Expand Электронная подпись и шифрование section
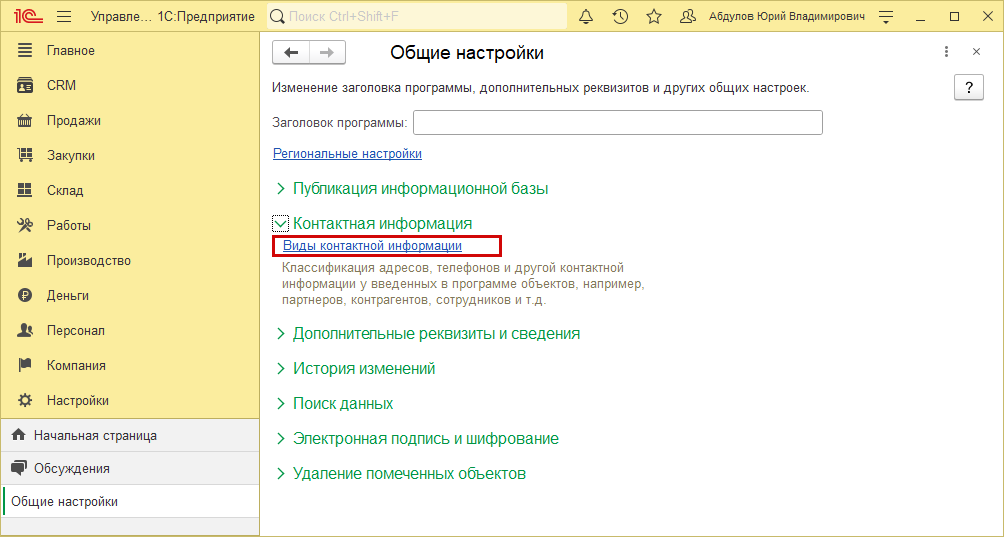The height and width of the screenshot is (537, 1004). pyautogui.click(x=280, y=439)
